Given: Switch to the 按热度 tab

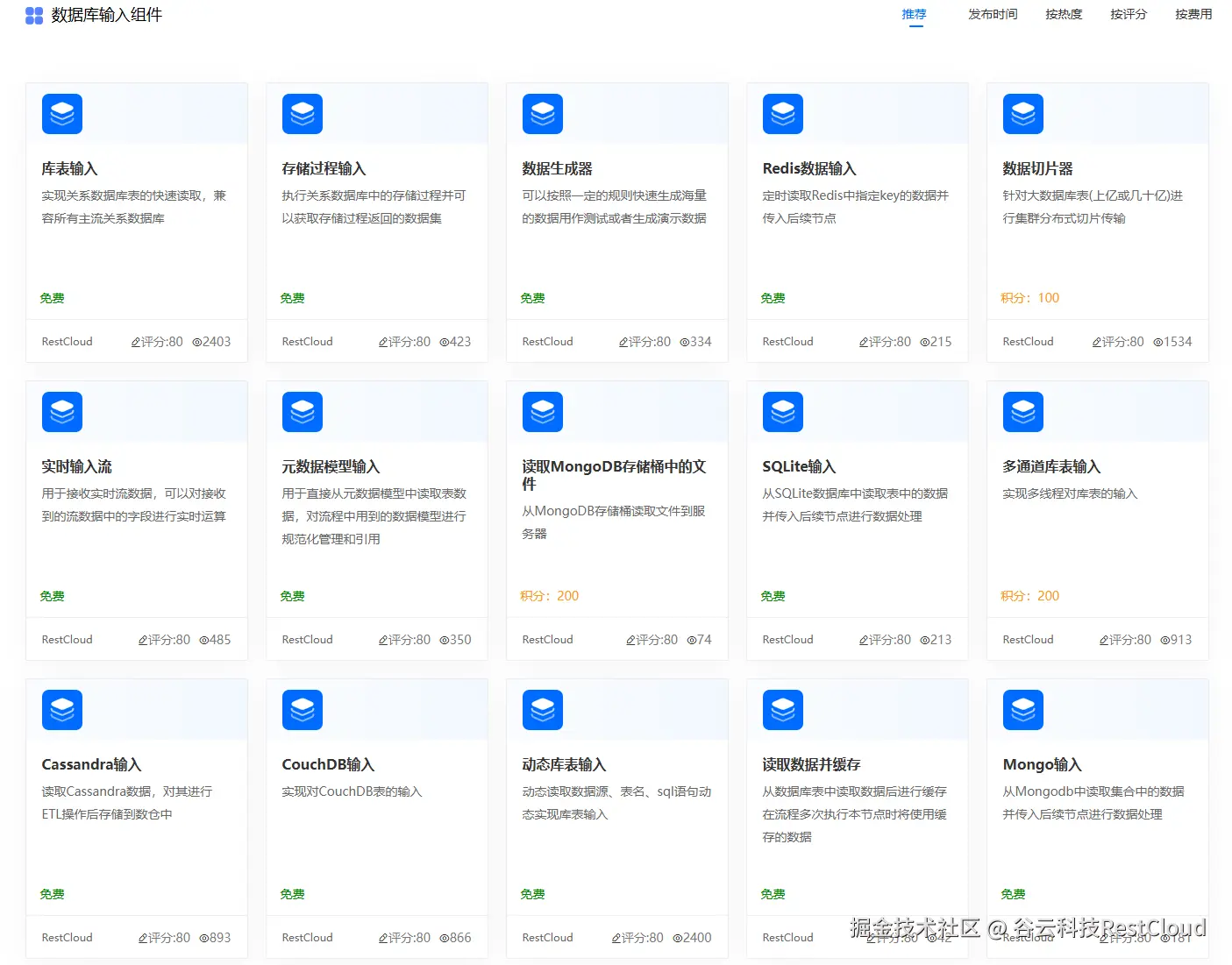Looking at the screenshot, I should (1064, 14).
